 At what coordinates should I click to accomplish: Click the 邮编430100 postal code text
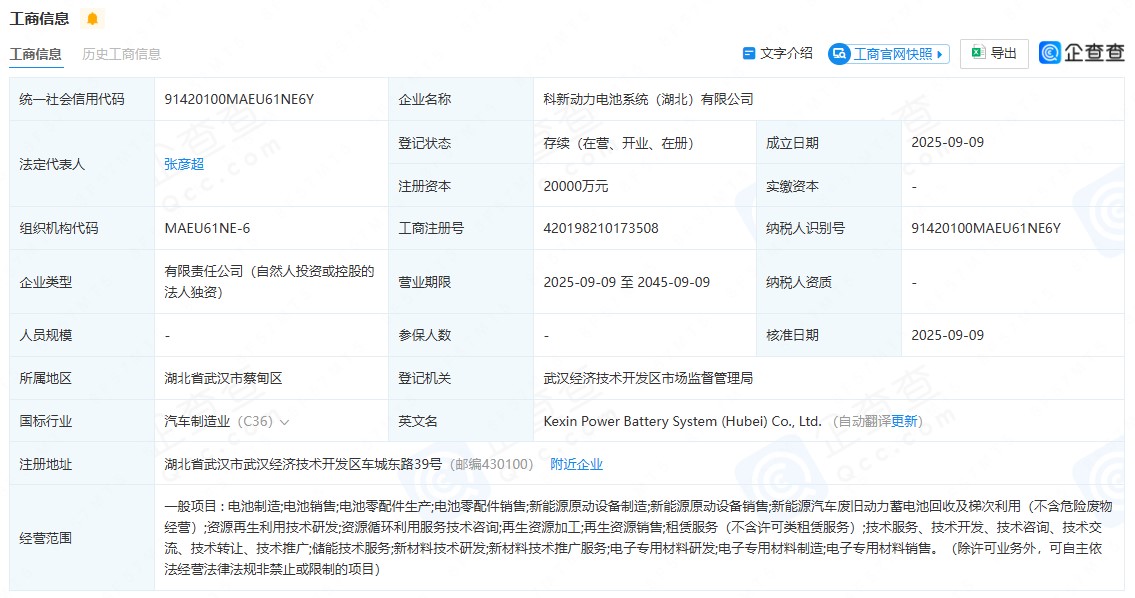pos(492,464)
